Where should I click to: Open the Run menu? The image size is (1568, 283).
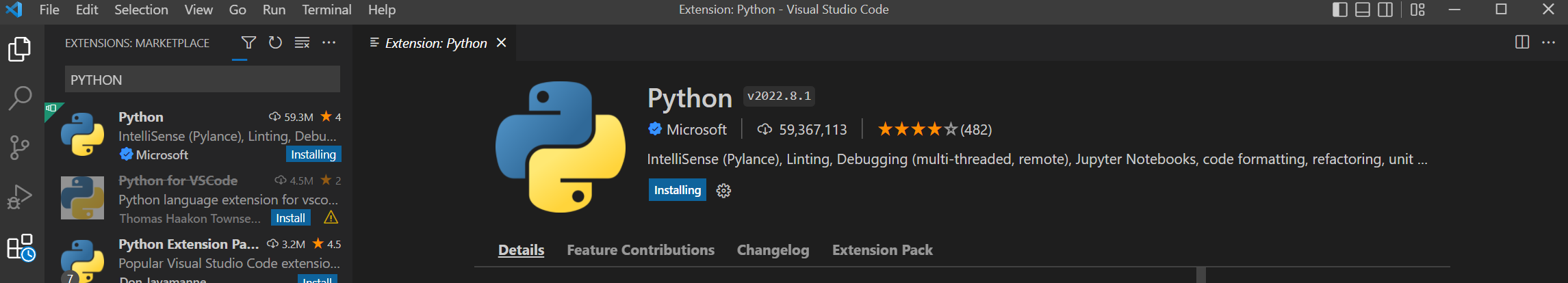pyautogui.click(x=274, y=10)
